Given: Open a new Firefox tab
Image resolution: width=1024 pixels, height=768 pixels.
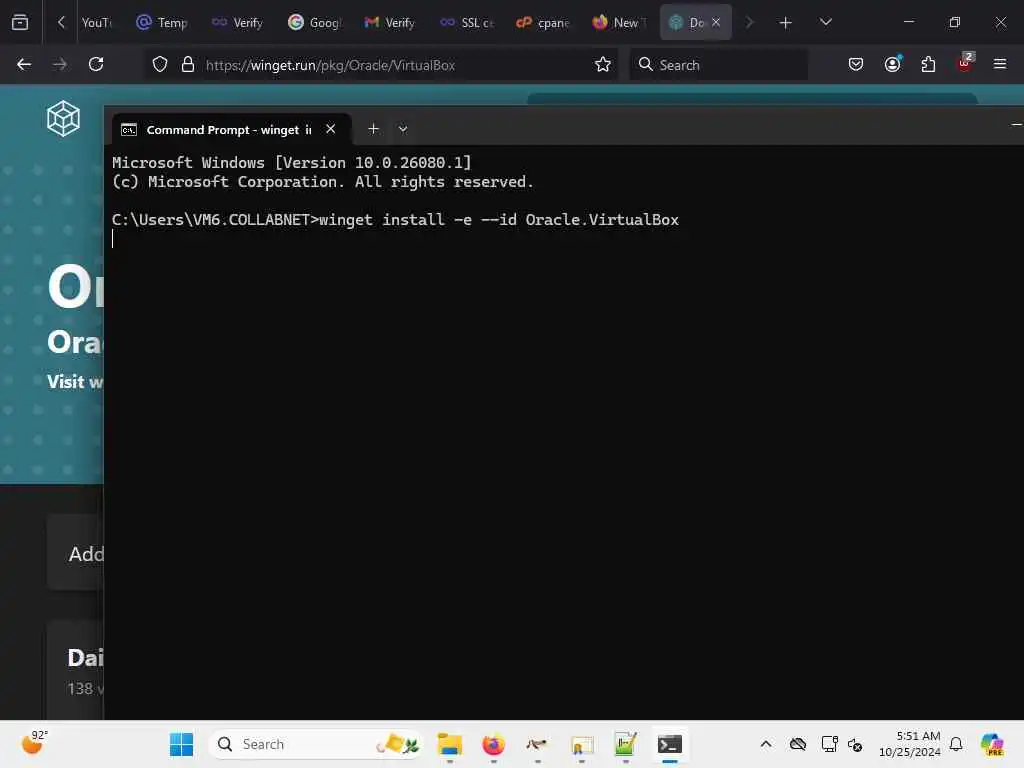Looking at the screenshot, I should [786, 23].
